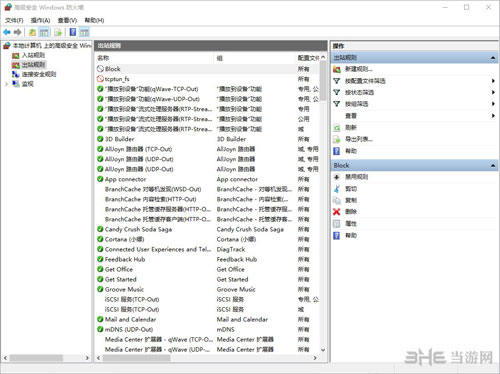Screen dimensions: 500x374
Task: Click the Back arrow in the toolbar
Action: 7,32
